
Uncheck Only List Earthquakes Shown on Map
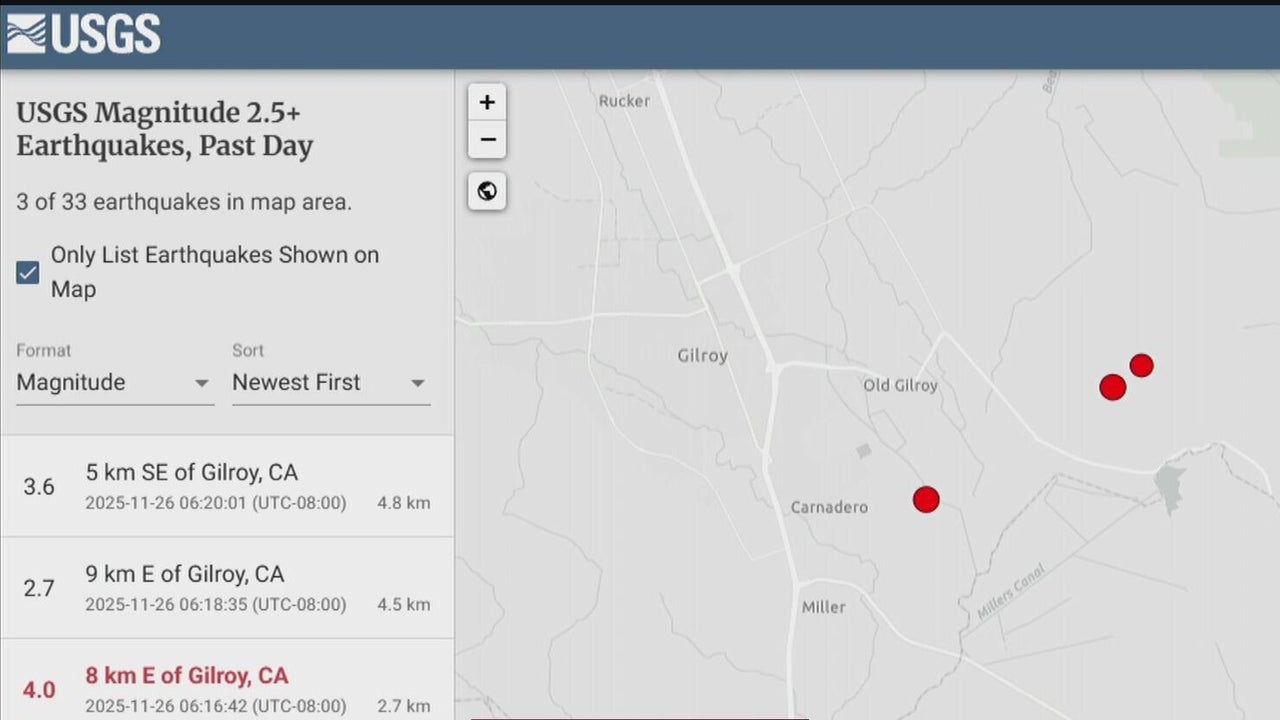click(28, 272)
